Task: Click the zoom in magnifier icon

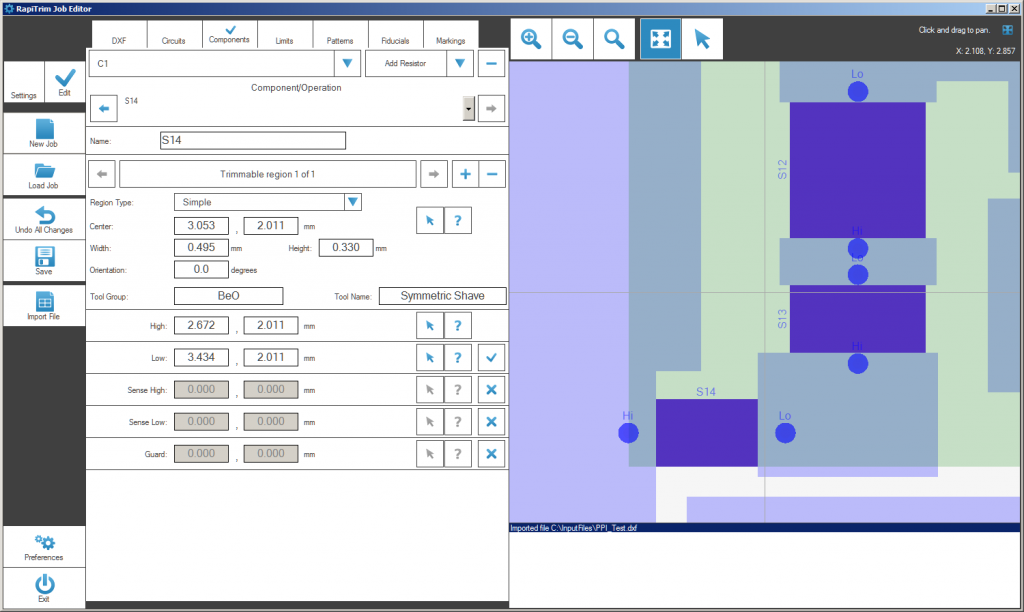Action: pos(531,39)
